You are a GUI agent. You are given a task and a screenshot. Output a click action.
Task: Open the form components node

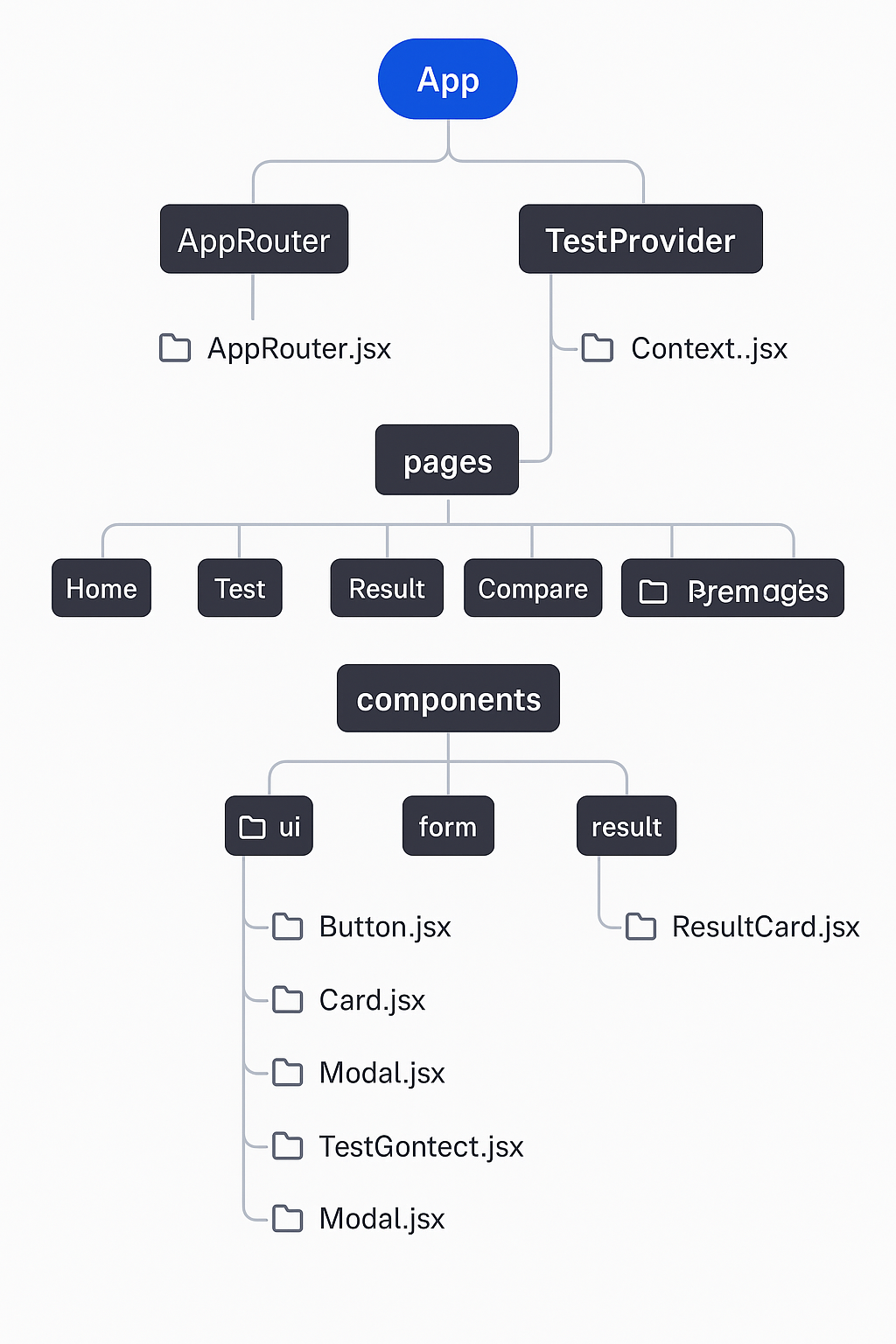coord(448,826)
